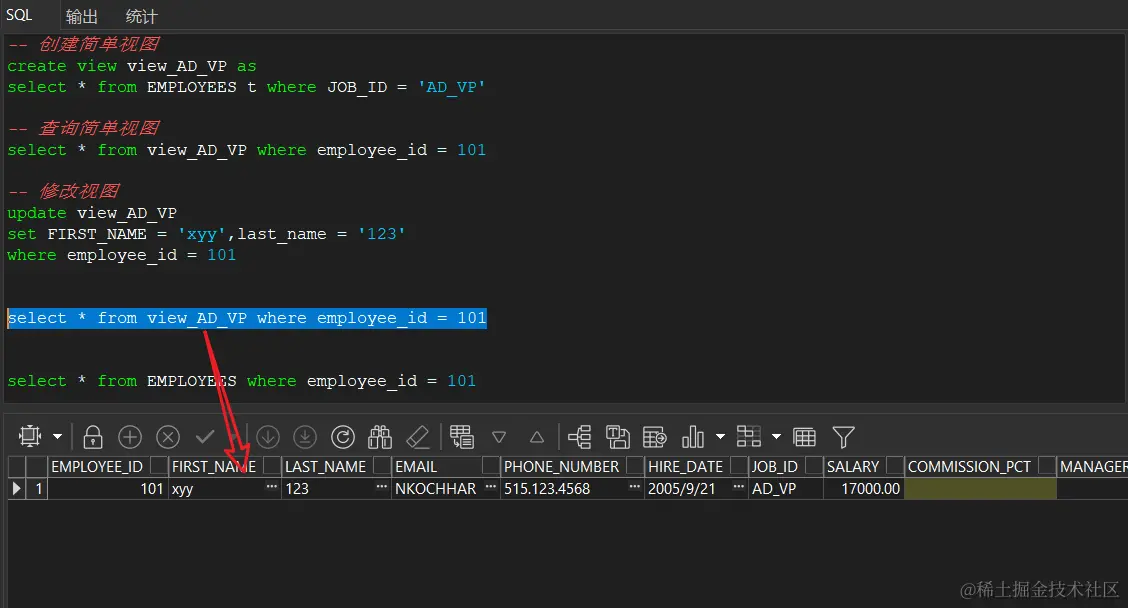Open the ellipsis editor for 515.123.4568 cell
Image resolution: width=1128 pixels, height=608 pixels.
tap(634, 487)
